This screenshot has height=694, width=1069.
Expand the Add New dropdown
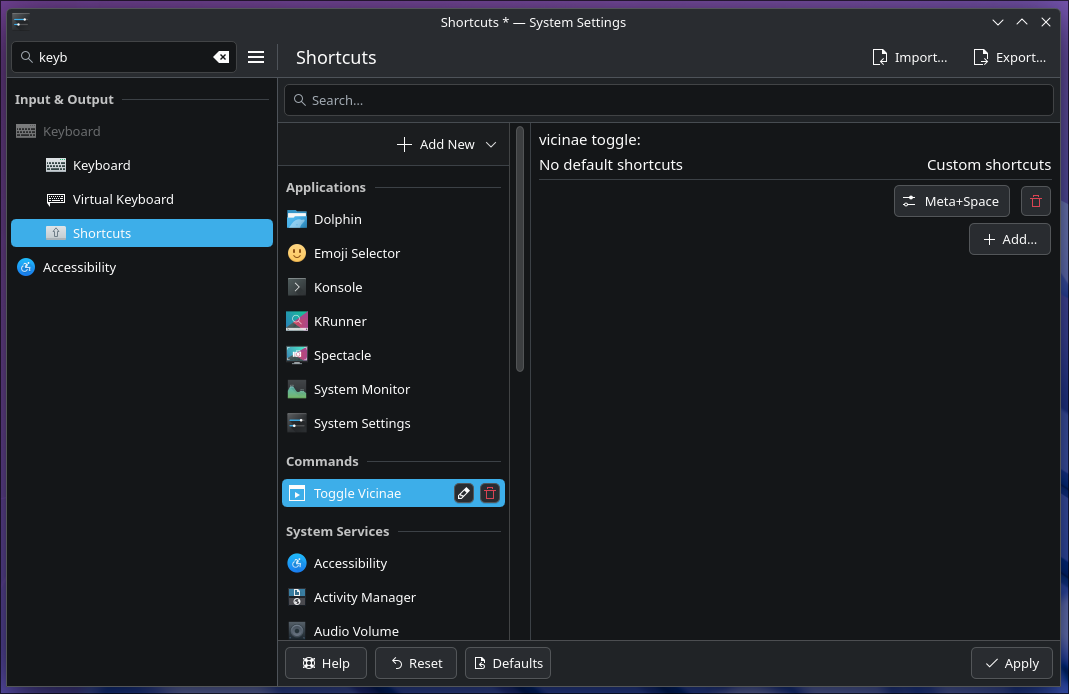click(x=491, y=144)
